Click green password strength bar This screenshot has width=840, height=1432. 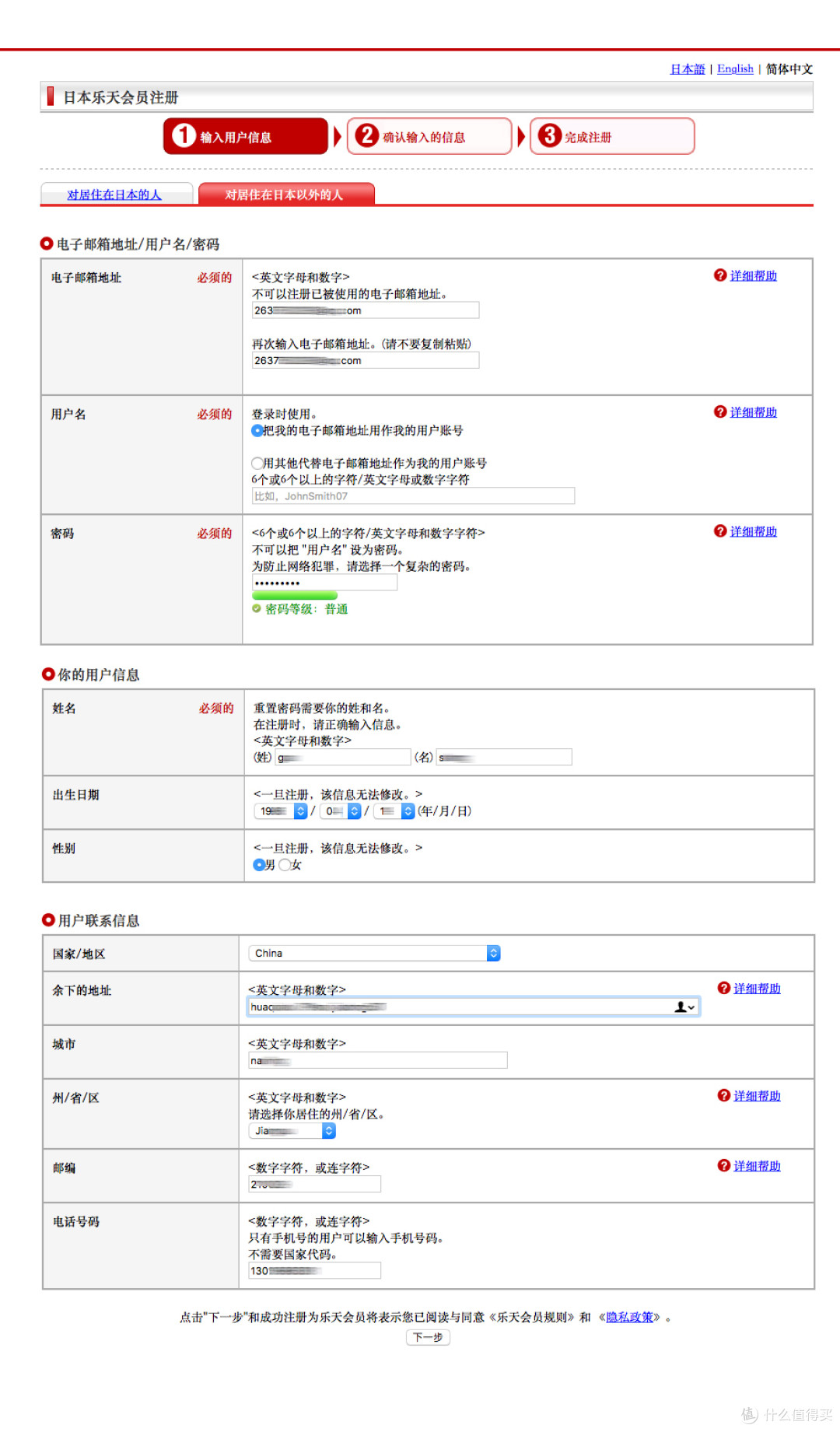(295, 595)
